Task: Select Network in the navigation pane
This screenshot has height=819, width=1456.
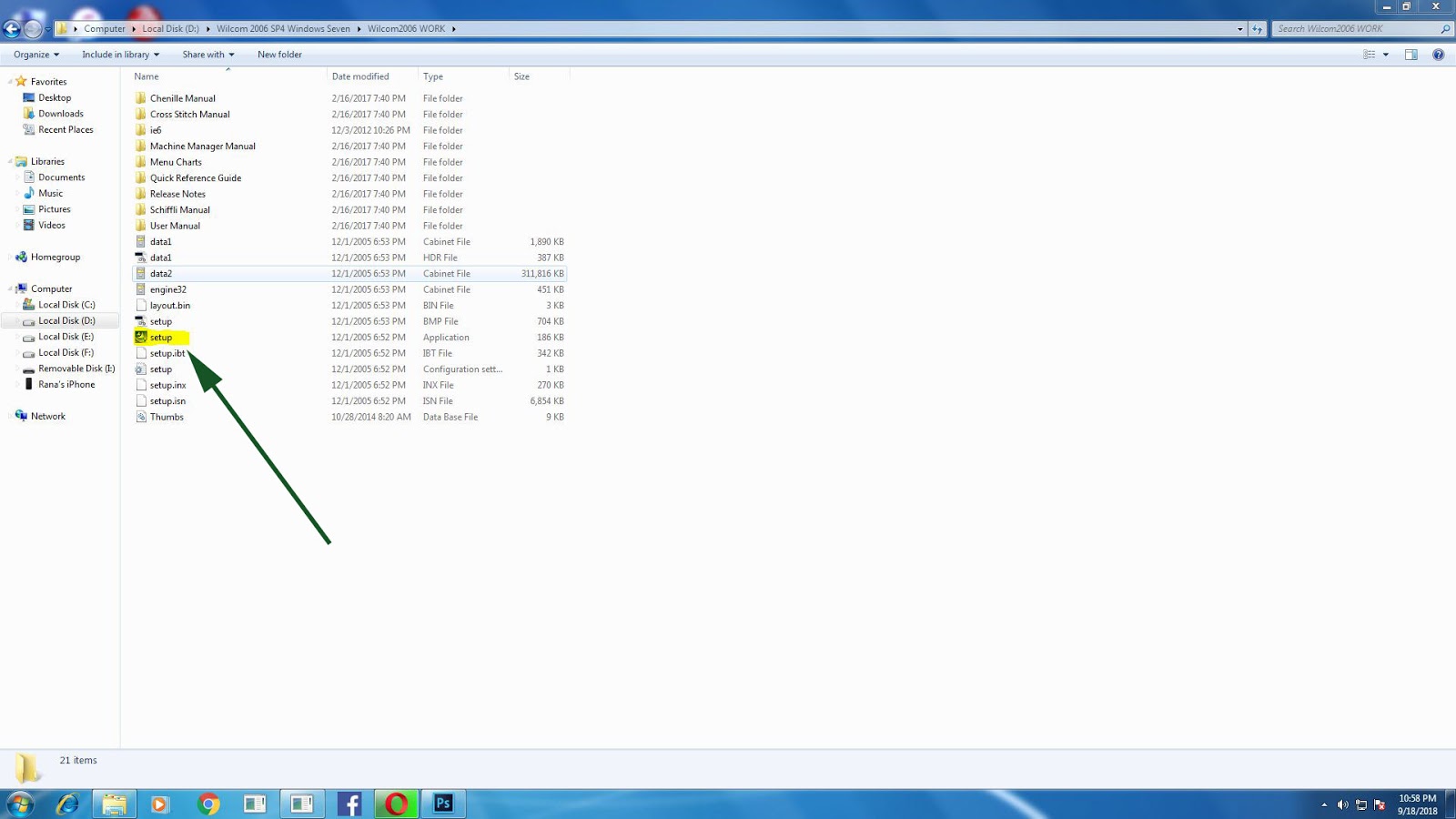Action: tap(48, 417)
